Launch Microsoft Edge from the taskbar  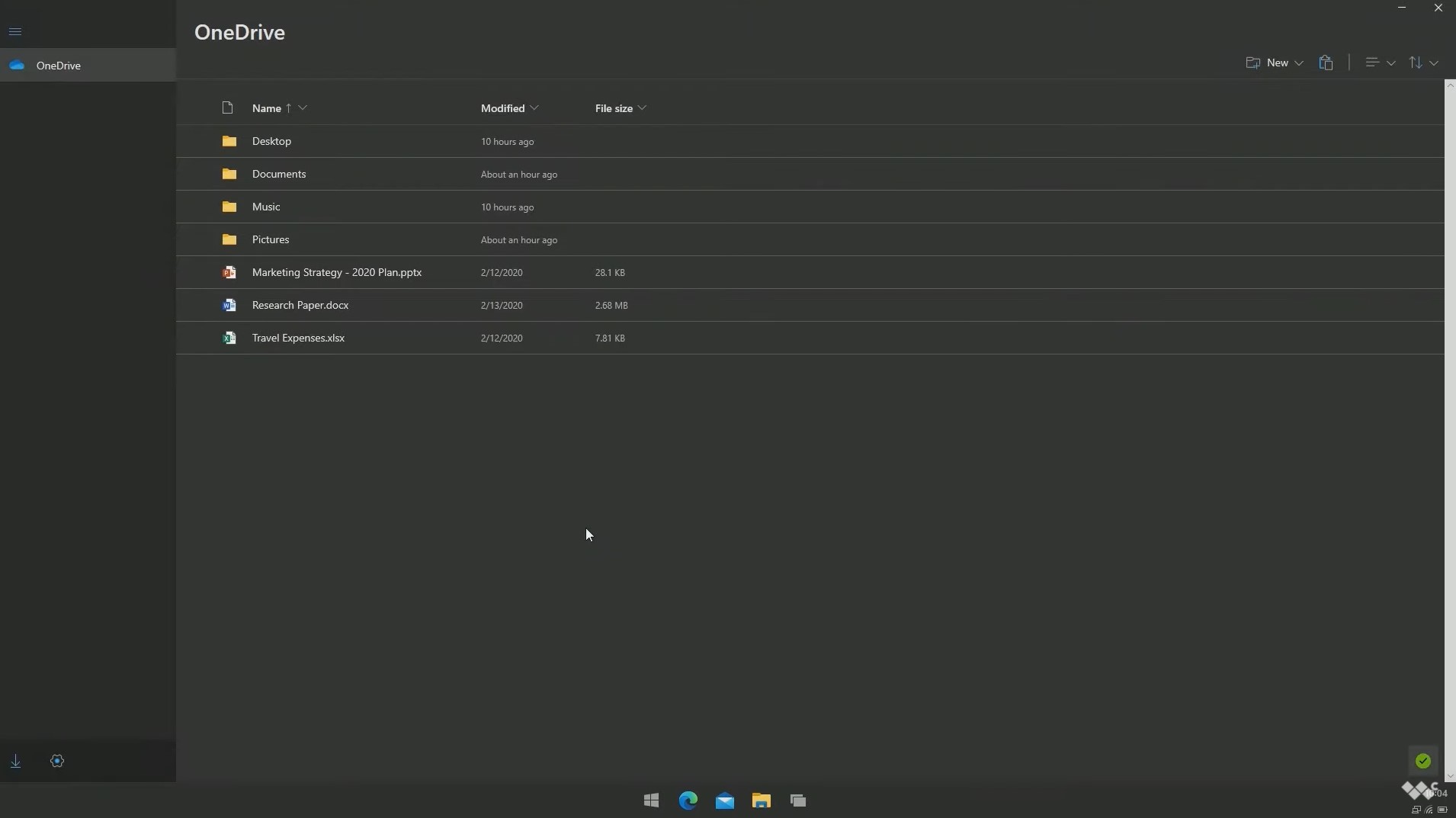[688, 800]
